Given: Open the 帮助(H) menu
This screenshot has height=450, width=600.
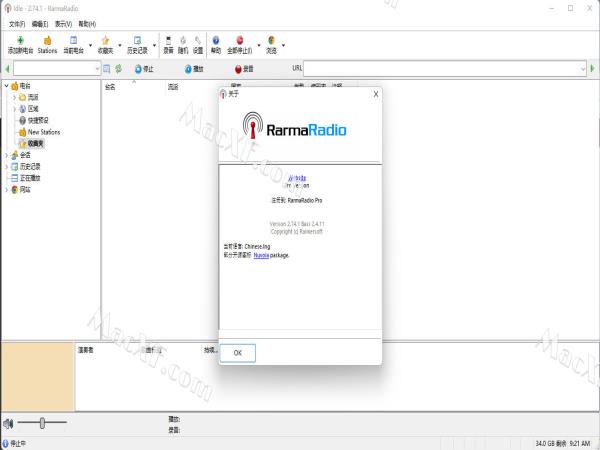Looking at the screenshot, I should coord(87,24).
